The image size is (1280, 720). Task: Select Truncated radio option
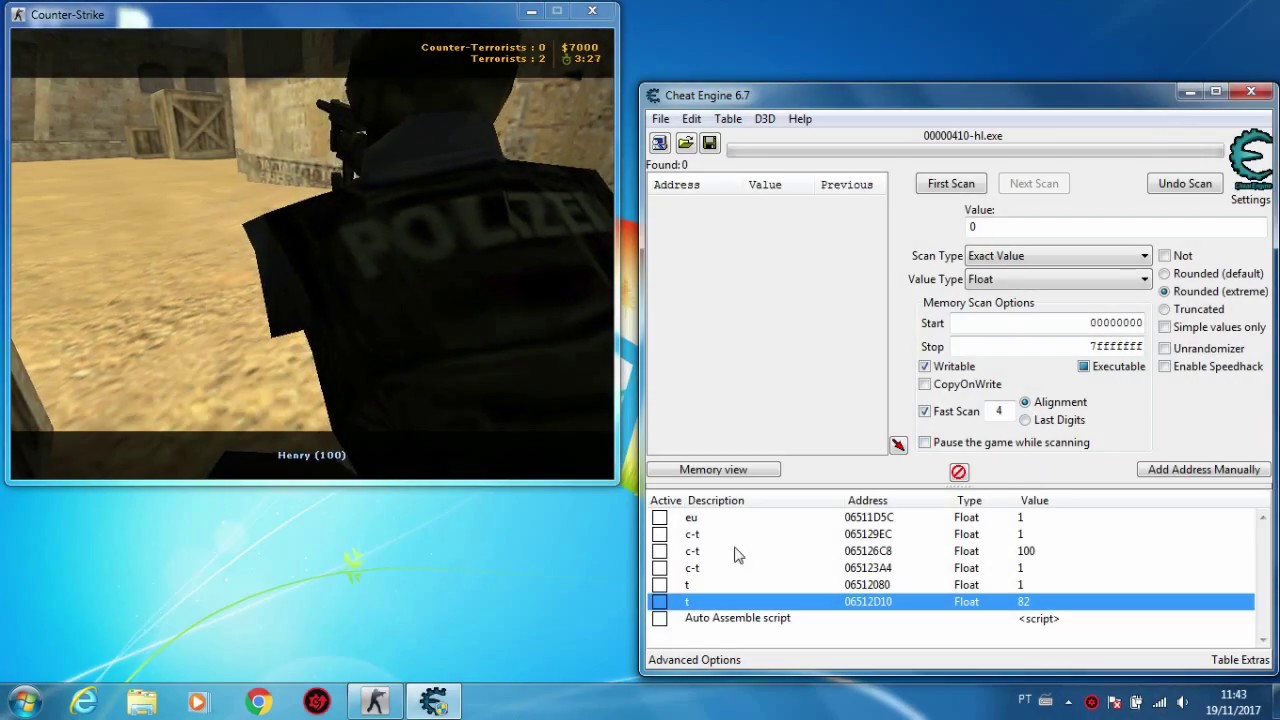[x=1164, y=310]
